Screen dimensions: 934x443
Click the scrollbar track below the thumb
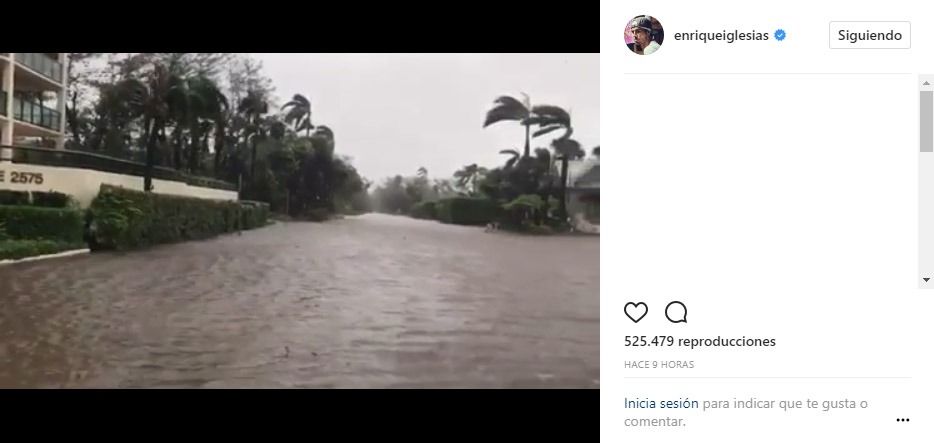click(926, 215)
